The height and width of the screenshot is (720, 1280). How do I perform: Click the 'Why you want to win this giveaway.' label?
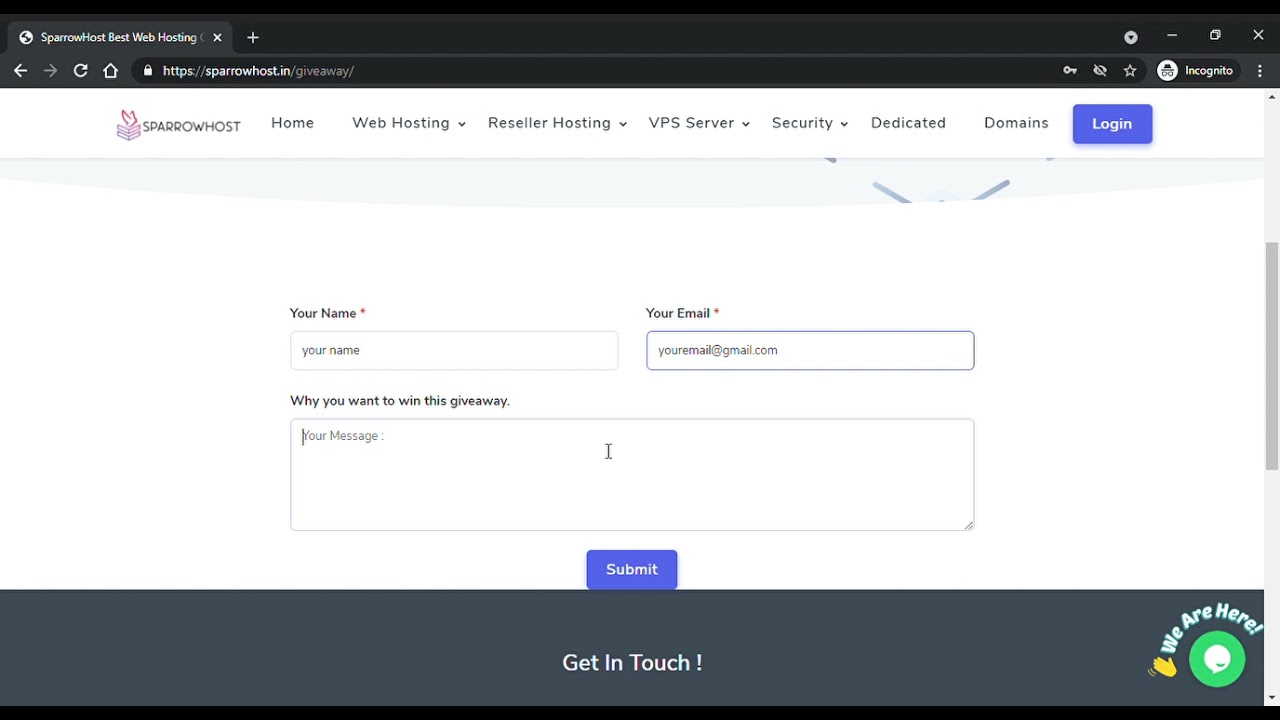(400, 401)
